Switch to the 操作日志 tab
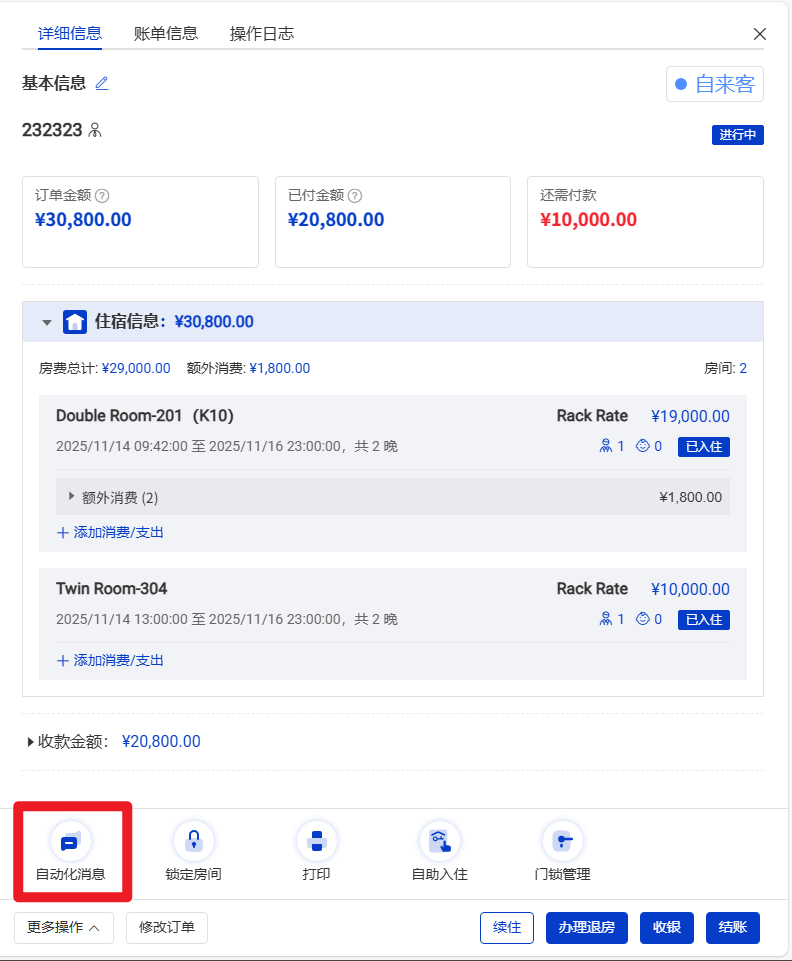792x961 pixels. [262, 33]
